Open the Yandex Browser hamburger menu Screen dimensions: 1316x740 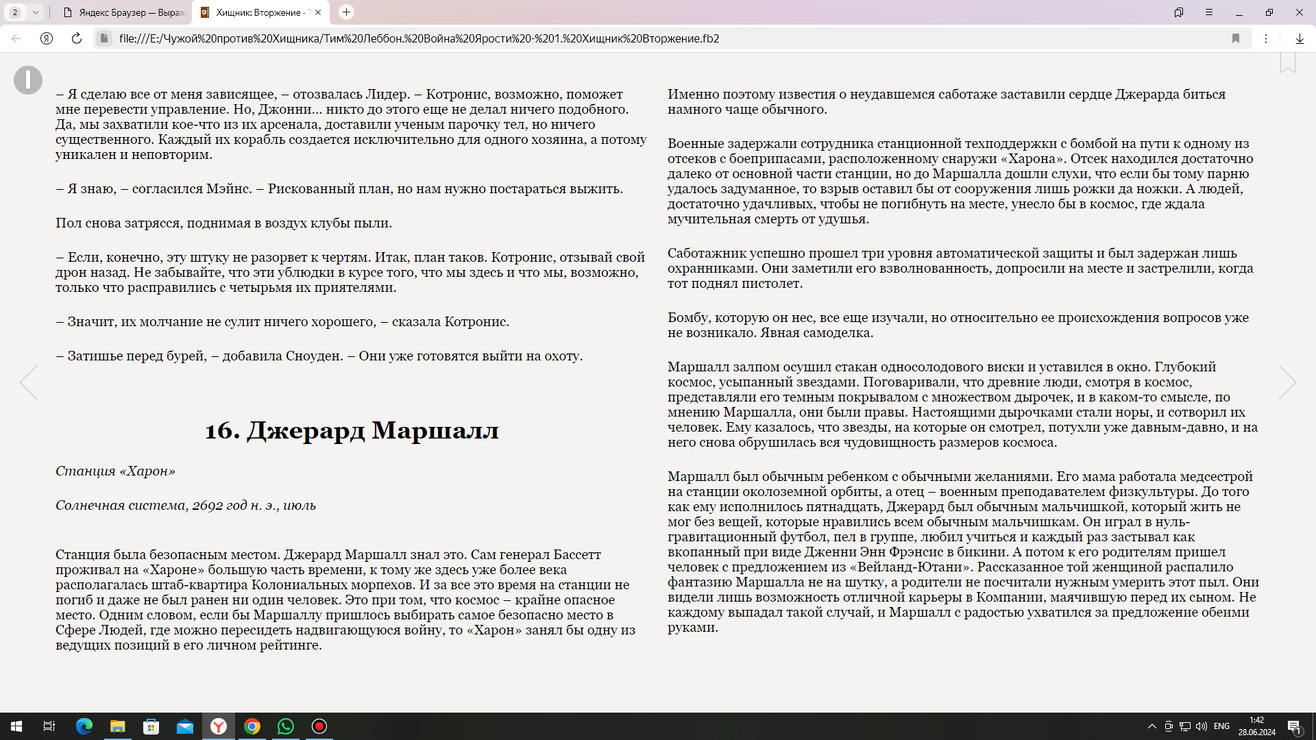(1209, 12)
